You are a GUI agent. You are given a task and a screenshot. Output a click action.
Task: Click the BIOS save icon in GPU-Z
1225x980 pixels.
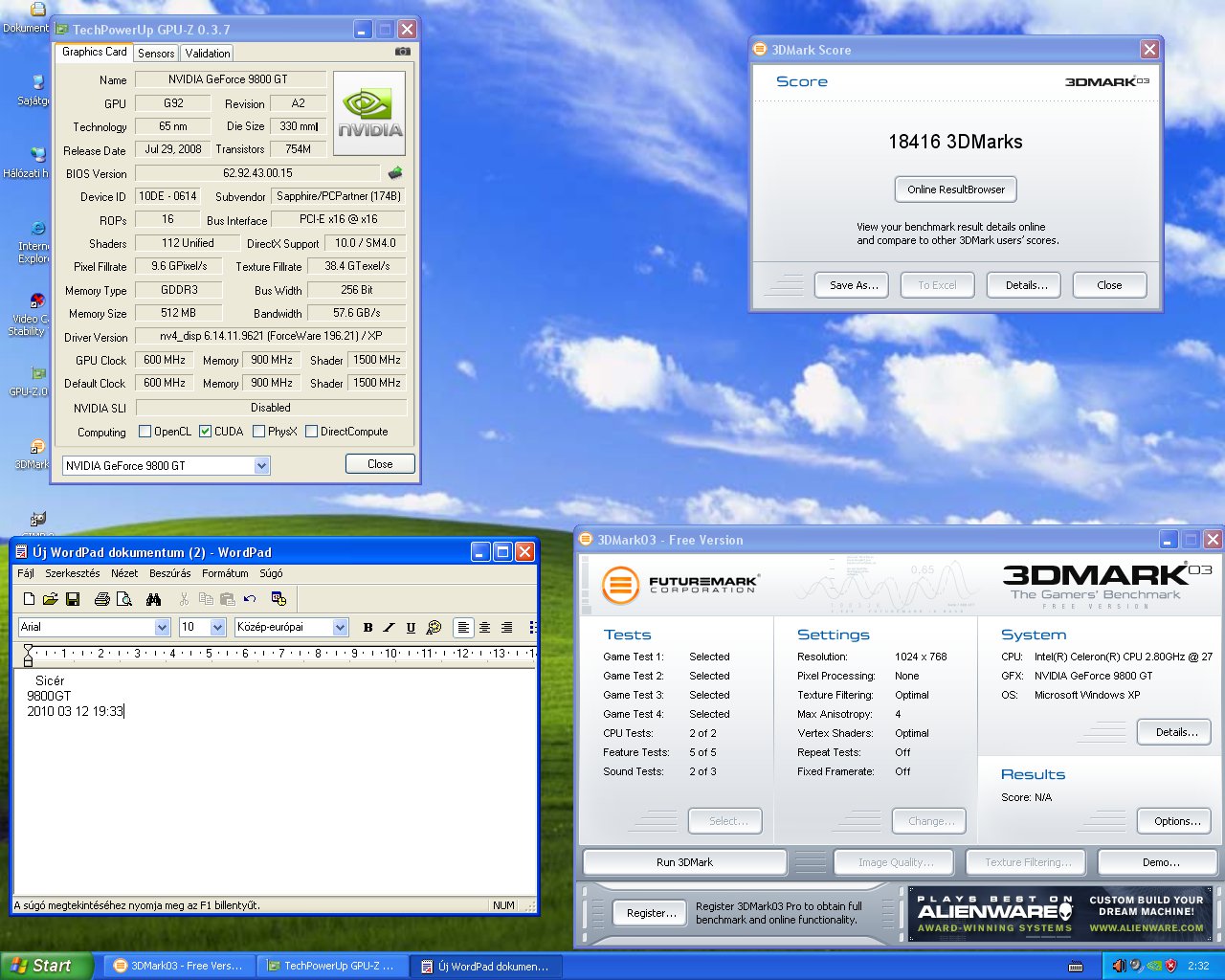coord(394,173)
